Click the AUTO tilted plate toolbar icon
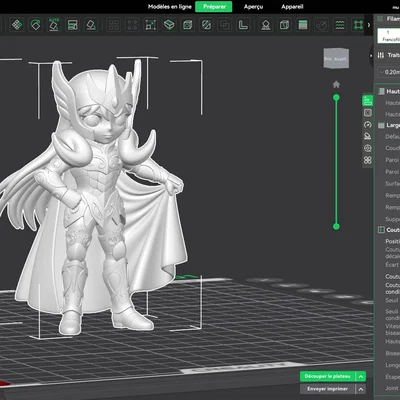400x400 pixels. [54, 25]
